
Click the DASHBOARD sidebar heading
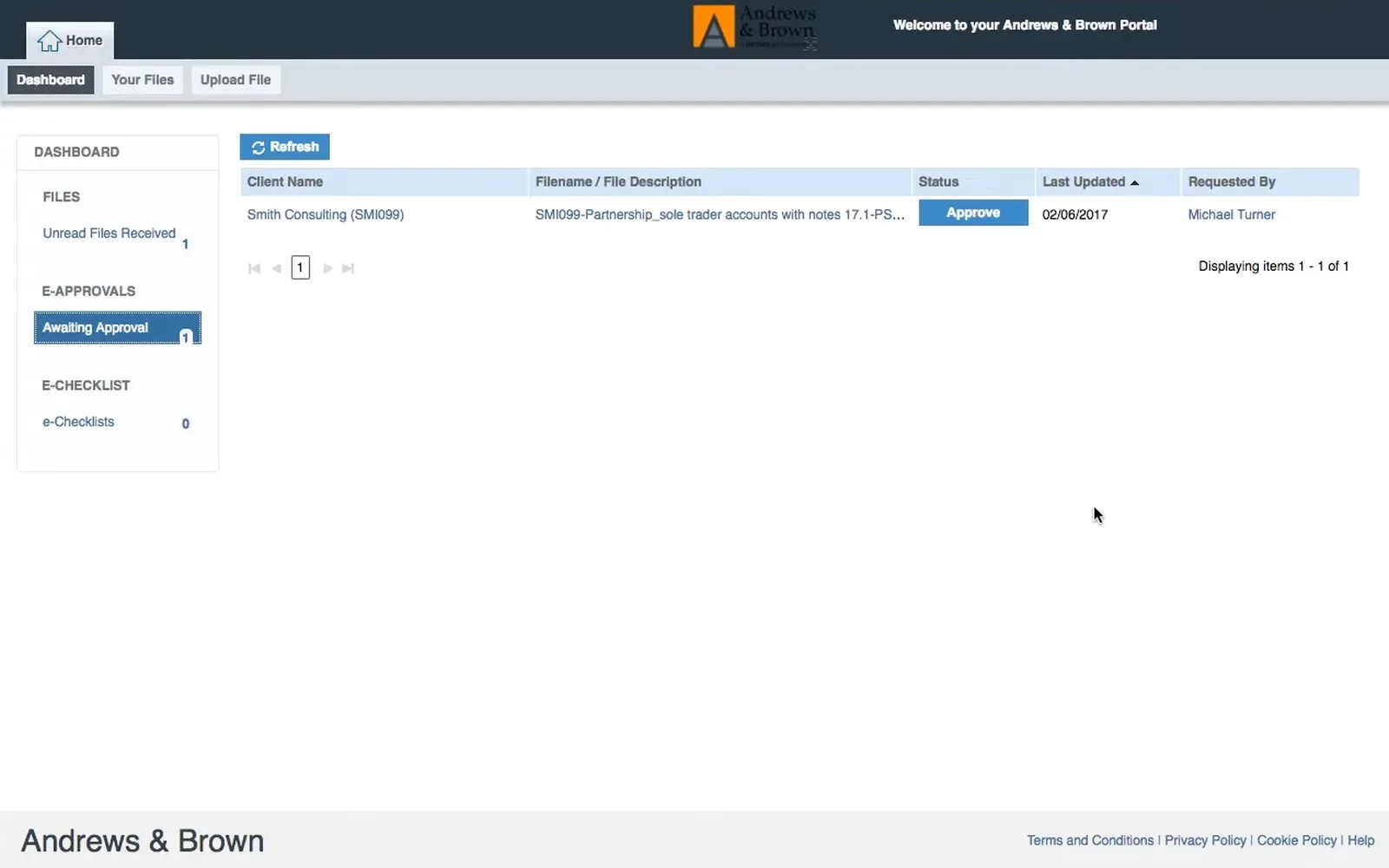pos(77,152)
